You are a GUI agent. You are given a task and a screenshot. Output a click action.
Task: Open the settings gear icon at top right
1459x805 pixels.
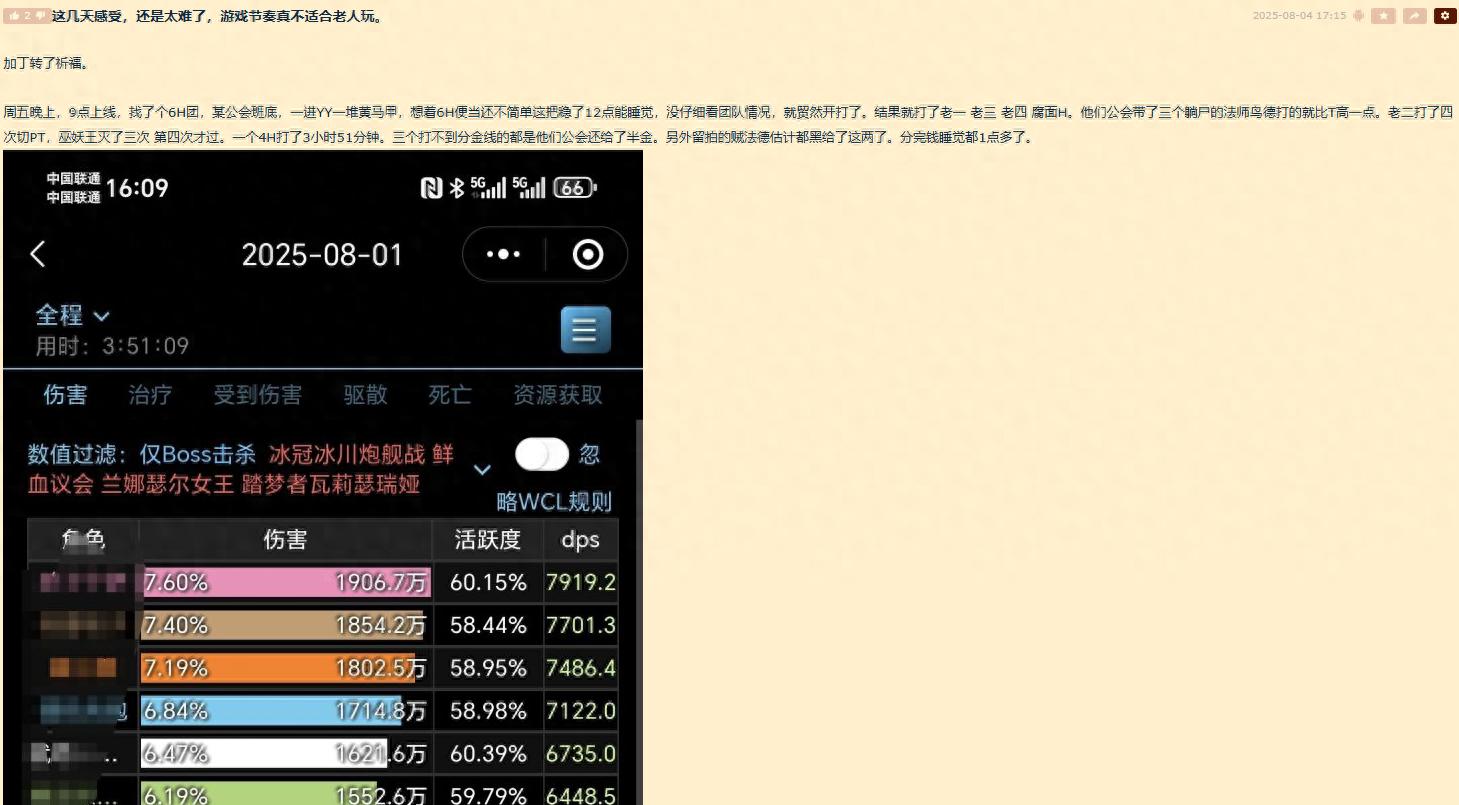pos(1443,15)
